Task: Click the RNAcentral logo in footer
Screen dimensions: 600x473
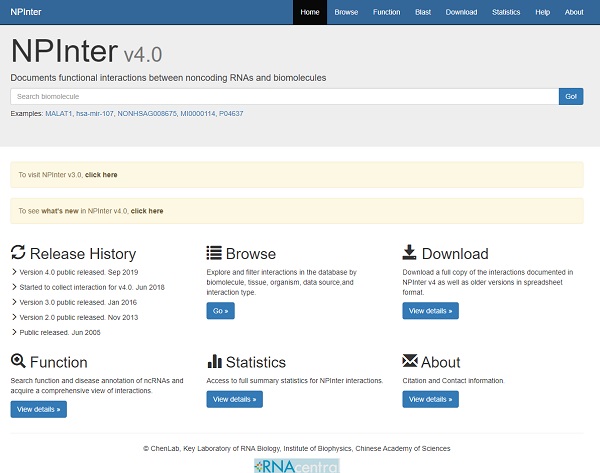Action: pyautogui.click(x=299, y=465)
